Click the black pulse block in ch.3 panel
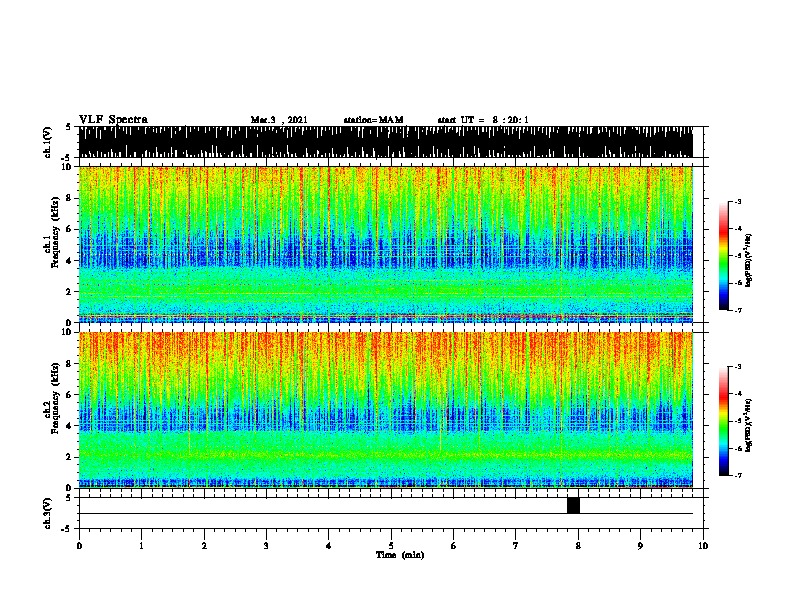This screenshot has height=612, width=792. point(573,505)
